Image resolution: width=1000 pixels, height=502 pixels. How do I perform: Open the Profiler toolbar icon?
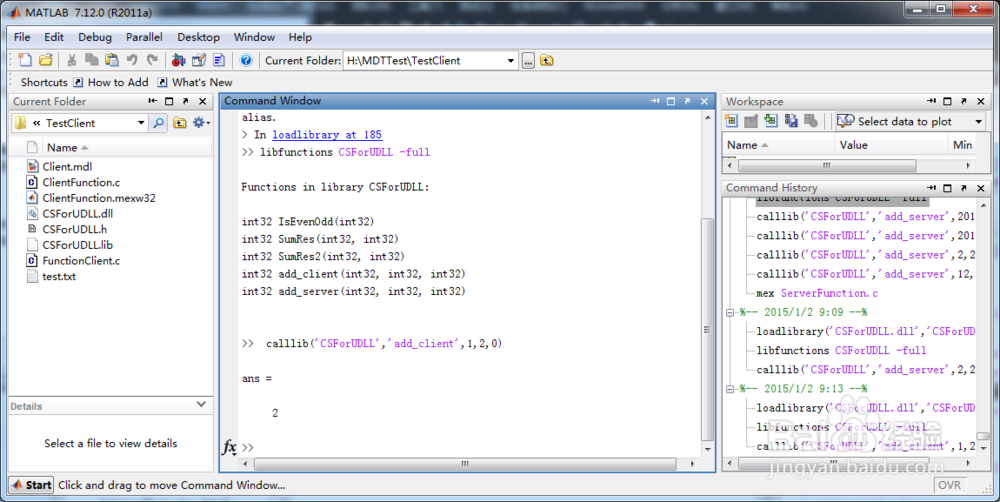(219, 60)
